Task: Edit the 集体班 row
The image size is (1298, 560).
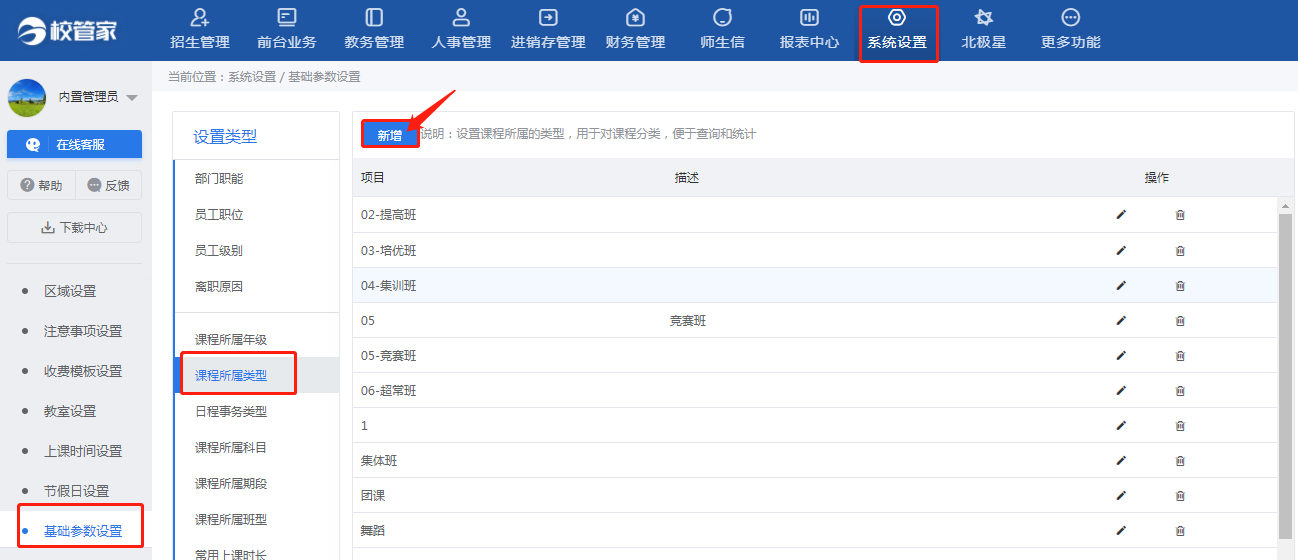Action: [x=1121, y=460]
